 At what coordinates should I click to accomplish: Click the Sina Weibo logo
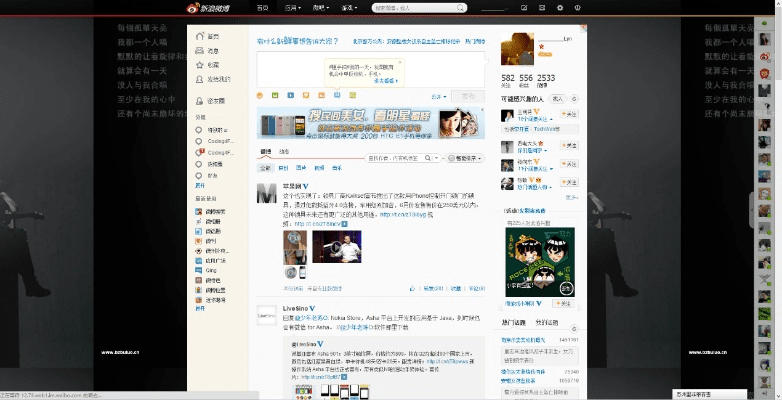[x=214, y=7]
